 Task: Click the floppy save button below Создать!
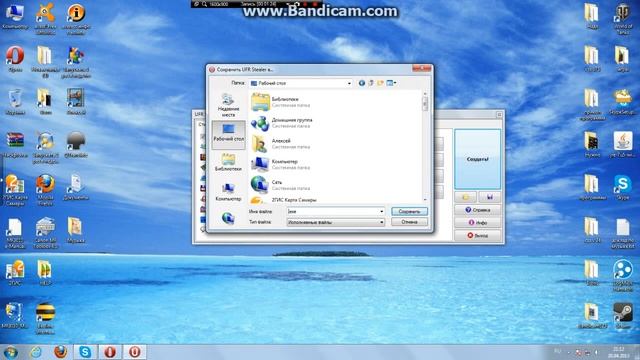point(489,197)
